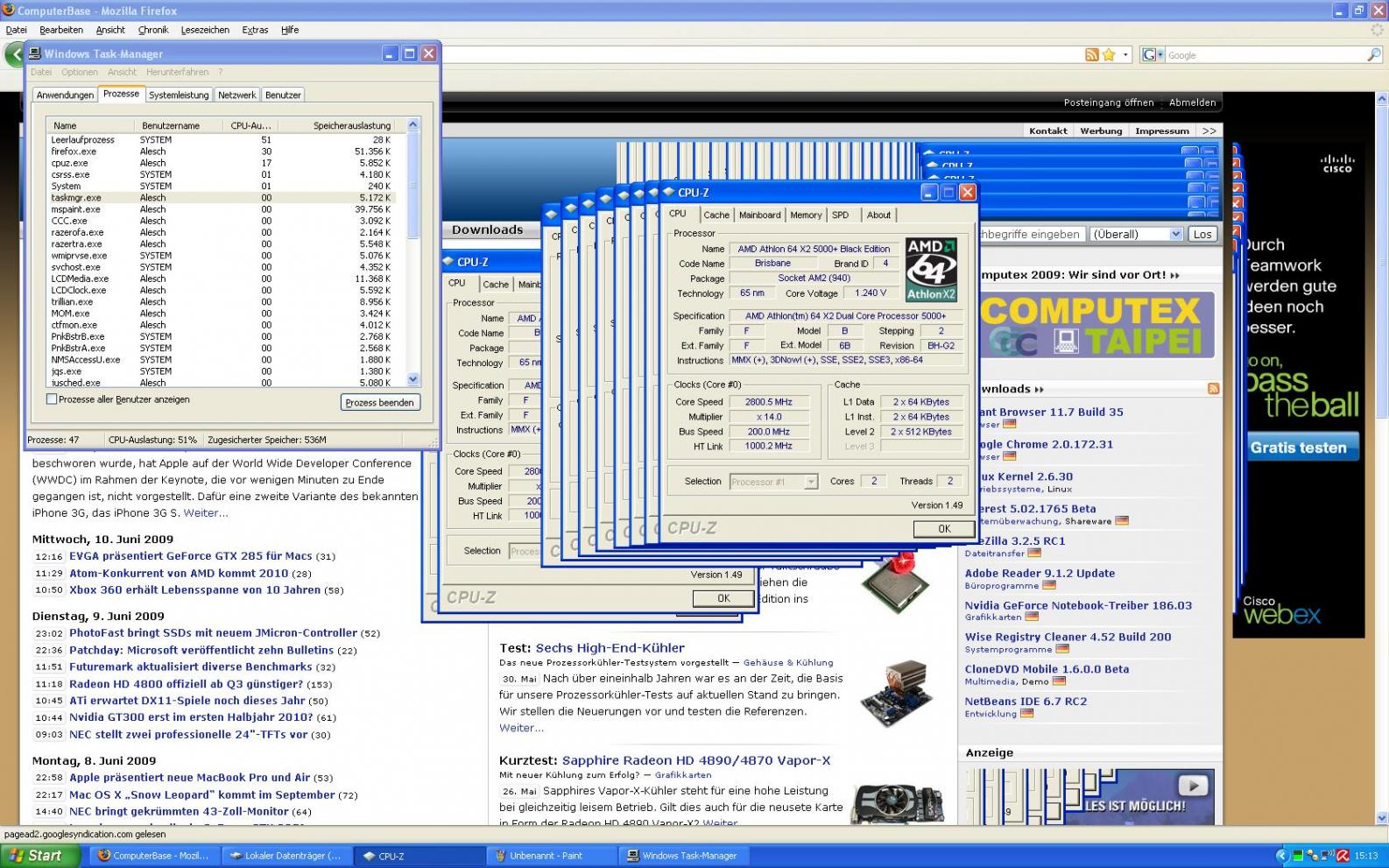1389x868 pixels.
Task: Expand hidden system tray icons arrow
Action: pos(1282,856)
